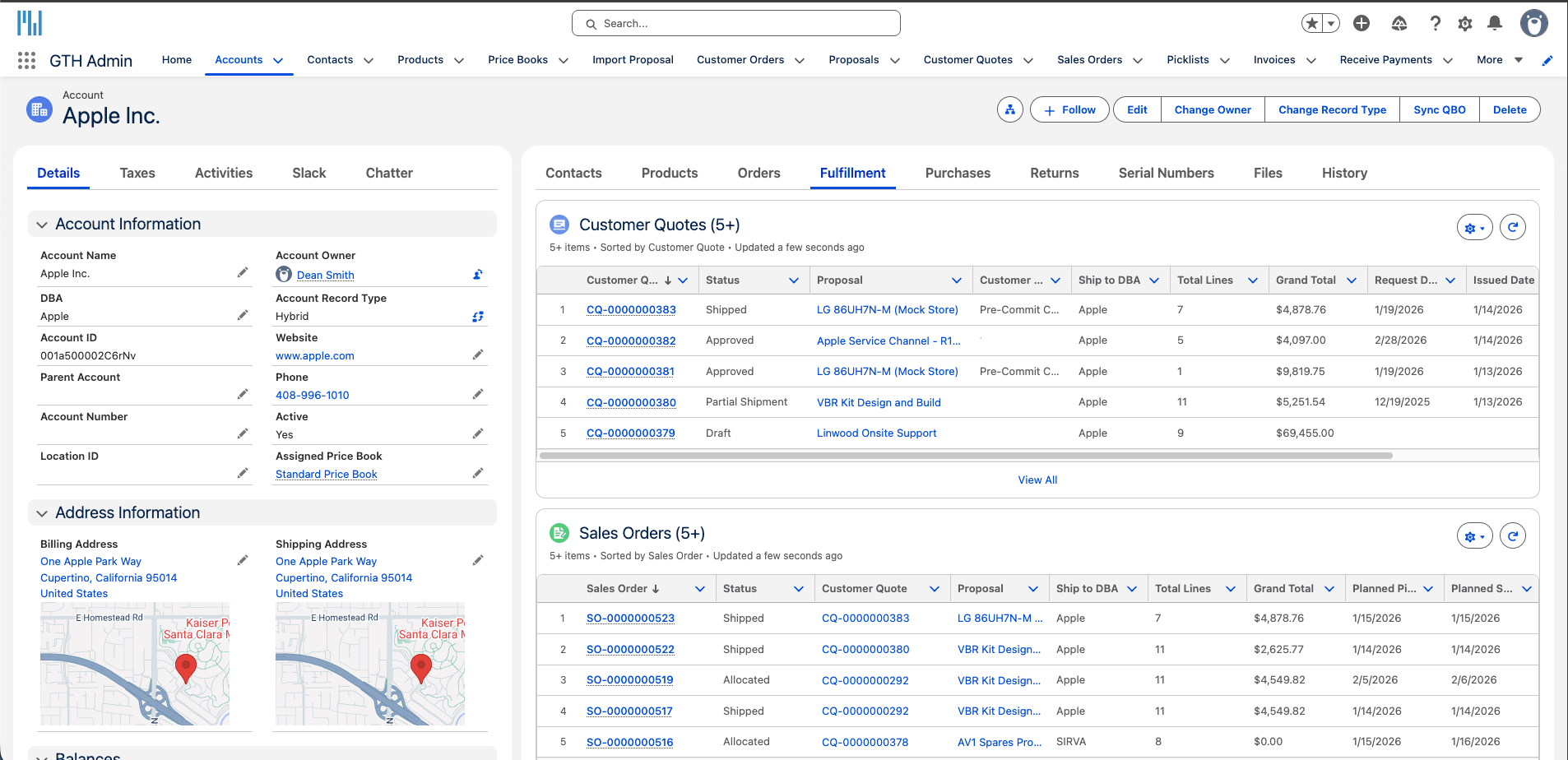Change the Account Owner icon

click(478, 274)
